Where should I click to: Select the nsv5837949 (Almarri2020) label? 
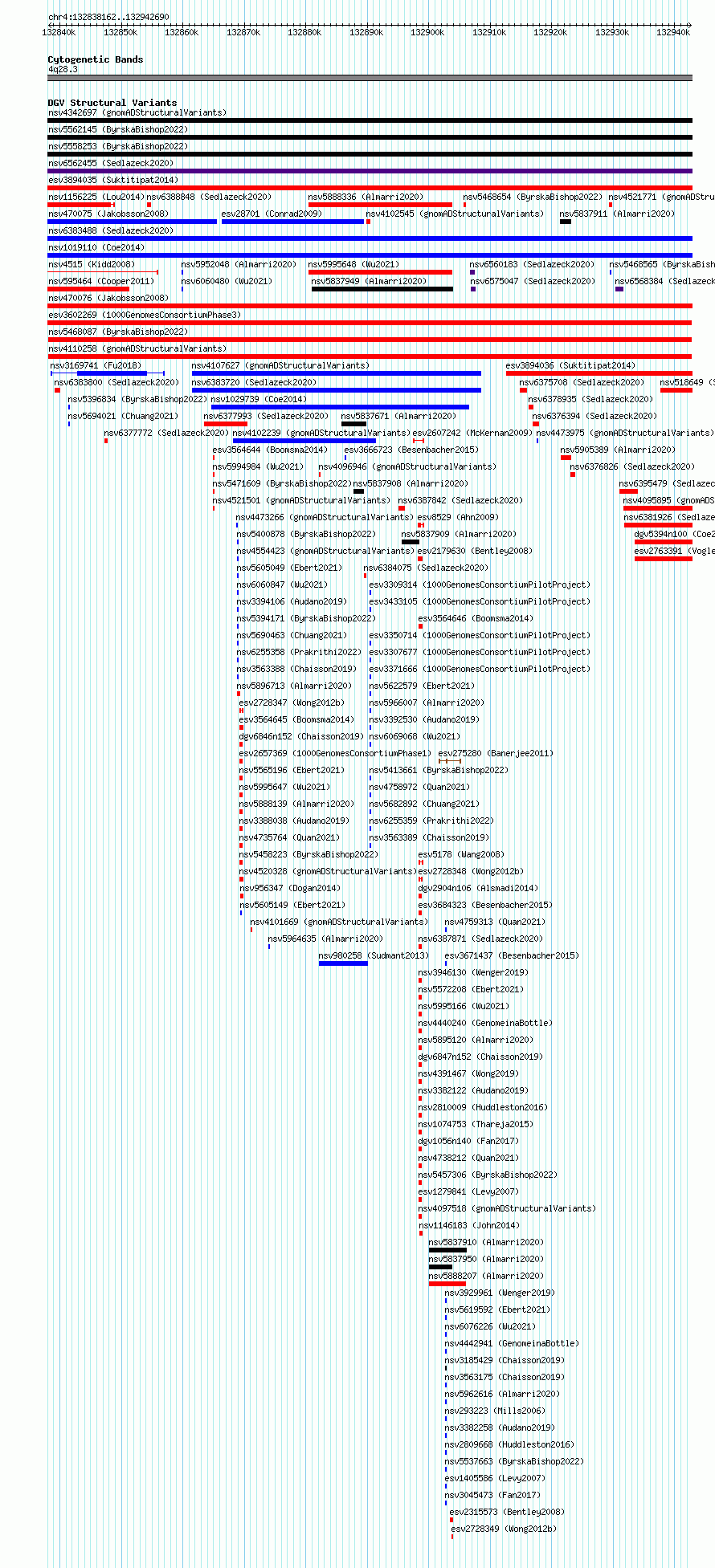coord(370,281)
